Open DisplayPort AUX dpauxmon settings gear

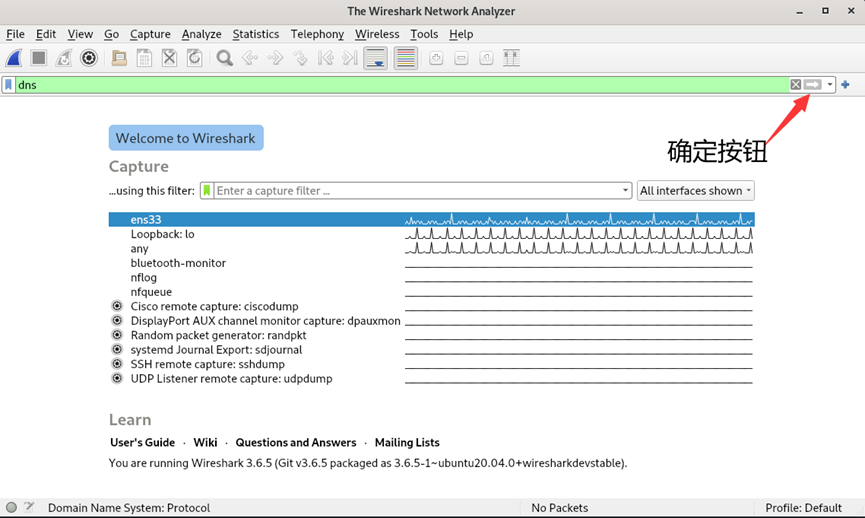(x=117, y=321)
